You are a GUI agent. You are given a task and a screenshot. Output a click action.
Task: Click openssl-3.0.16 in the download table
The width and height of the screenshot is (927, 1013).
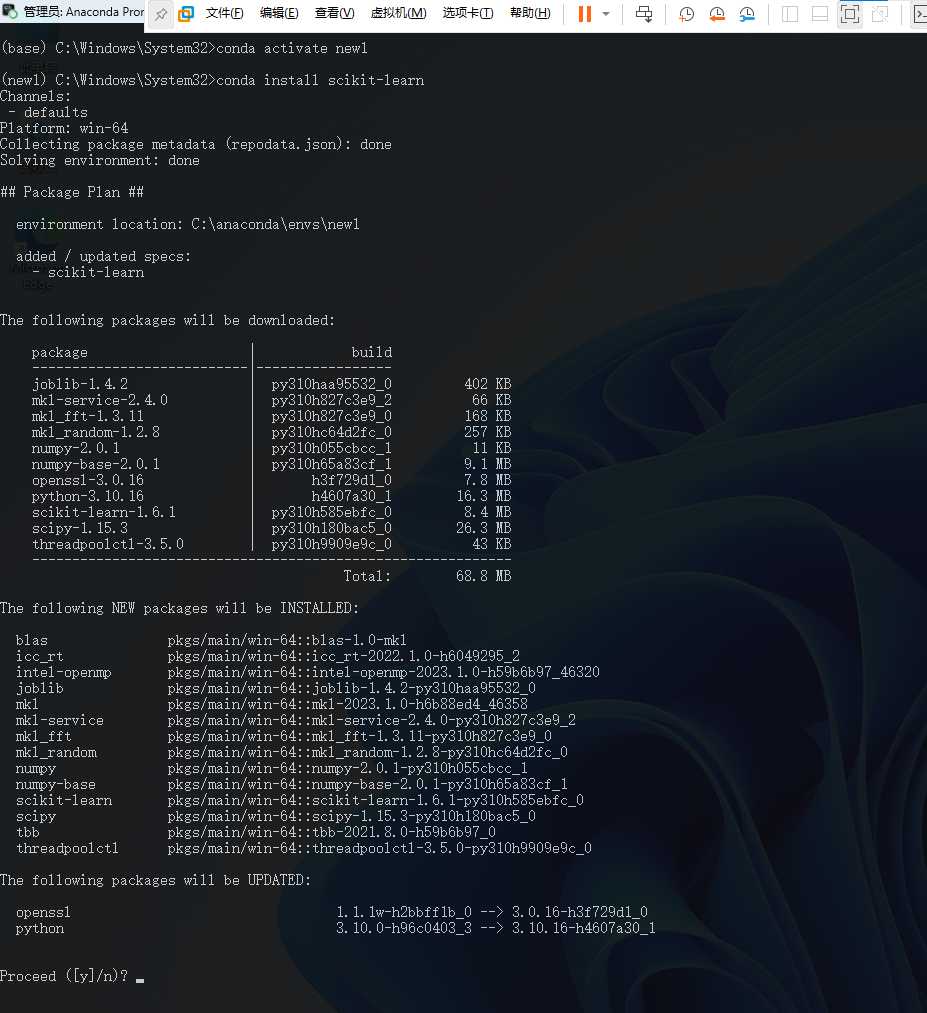point(88,480)
